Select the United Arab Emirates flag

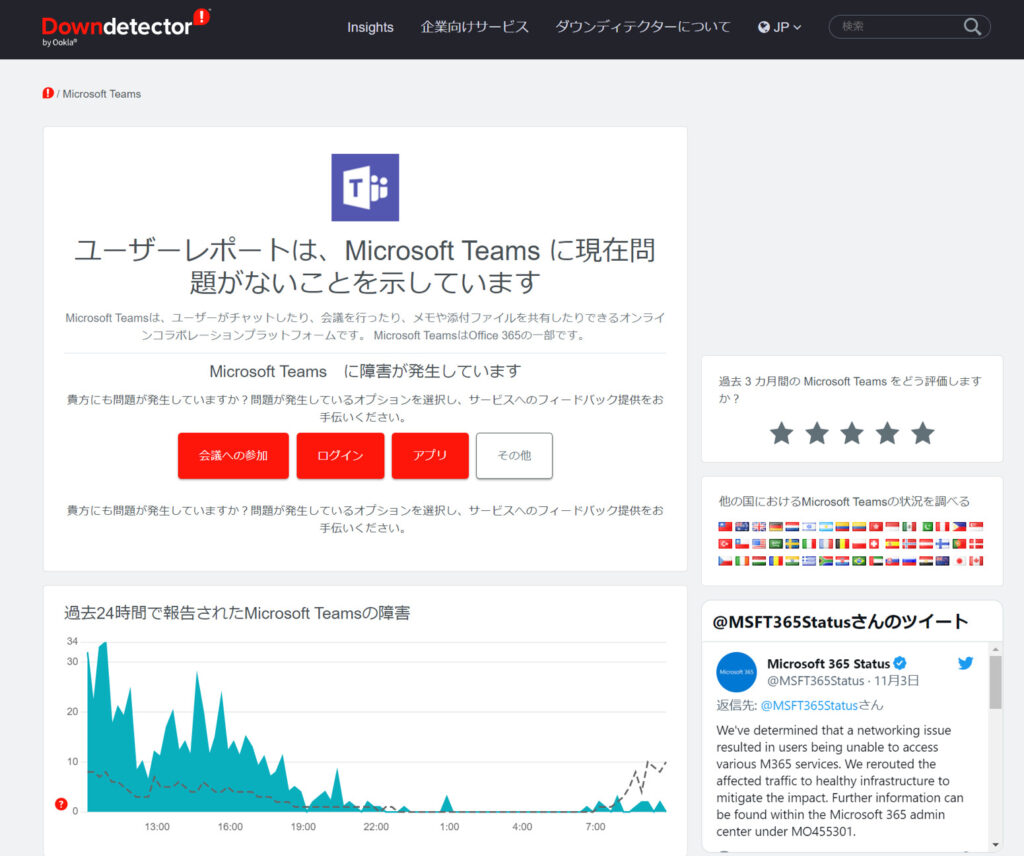(x=876, y=561)
